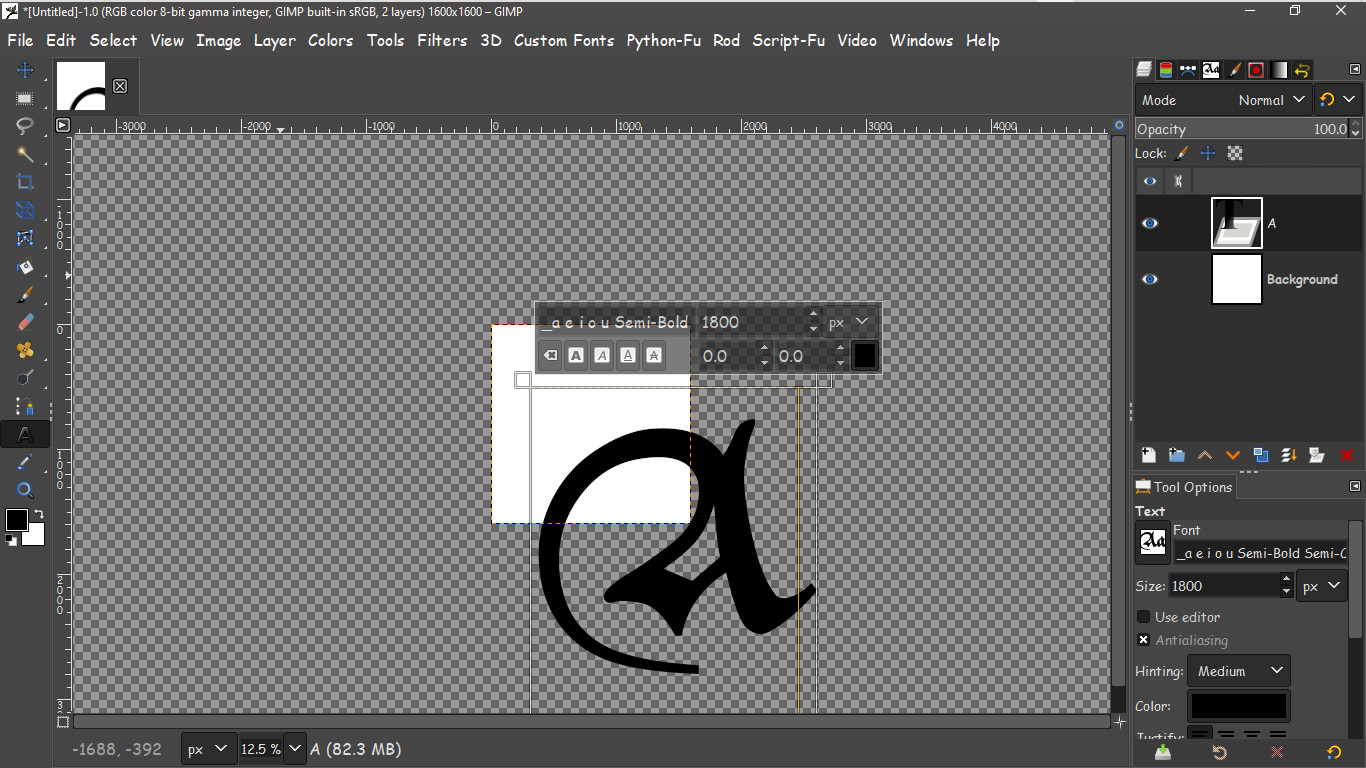Viewport: 1366px width, 768px height.
Task: Create a new layer group
Action: (1177, 455)
